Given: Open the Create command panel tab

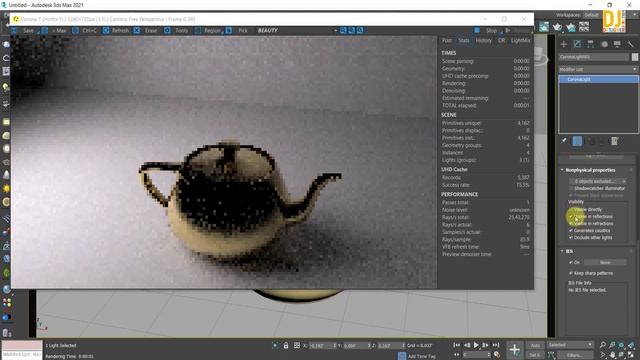Looking at the screenshot, I should 564,44.
